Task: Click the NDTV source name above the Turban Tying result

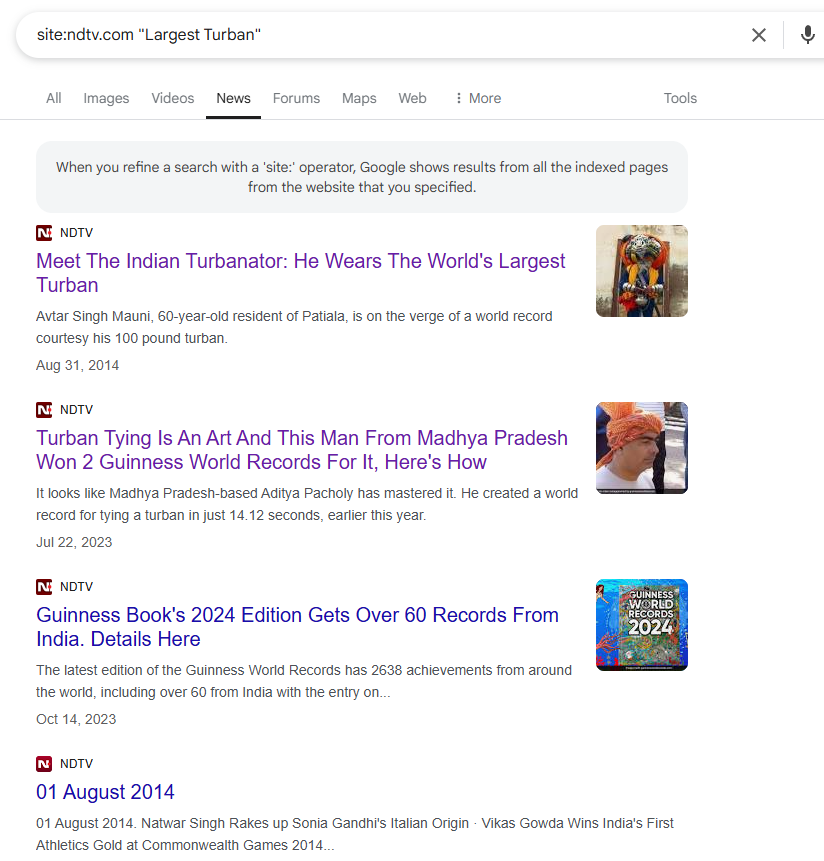Action: [x=76, y=410]
